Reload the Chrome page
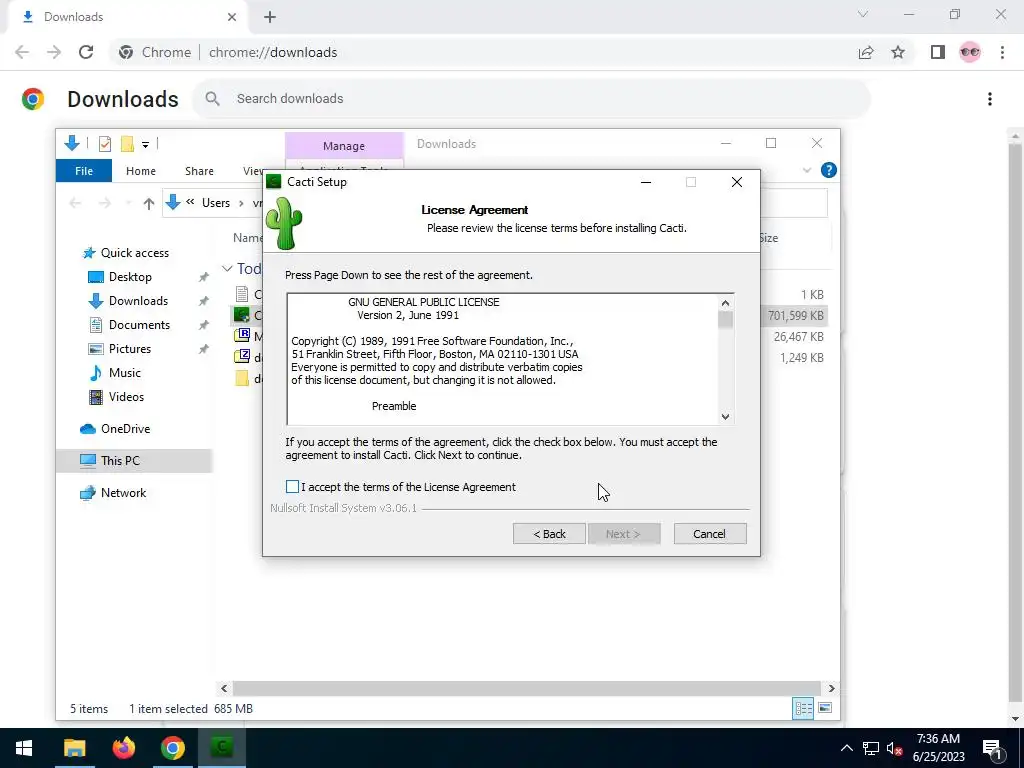This screenshot has height=768, width=1024. (x=86, y=52)
